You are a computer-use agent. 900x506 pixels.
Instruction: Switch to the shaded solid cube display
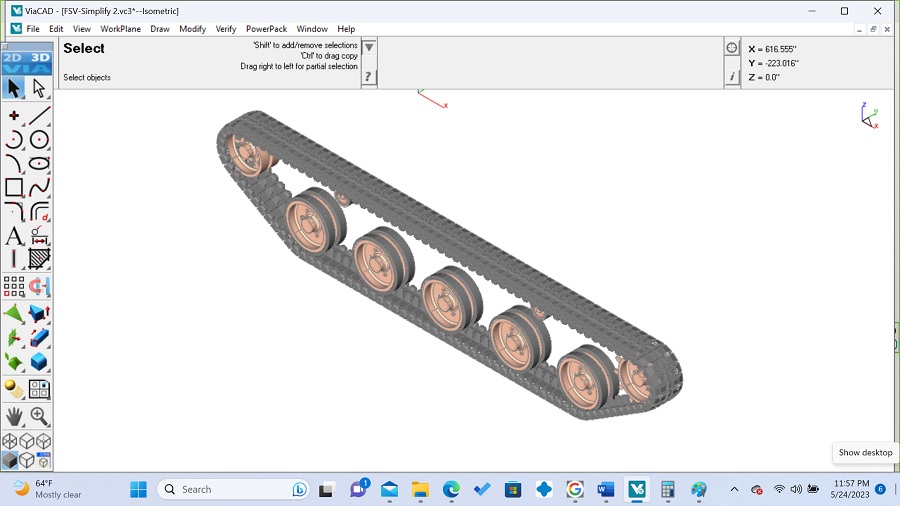tap(10, 460)
